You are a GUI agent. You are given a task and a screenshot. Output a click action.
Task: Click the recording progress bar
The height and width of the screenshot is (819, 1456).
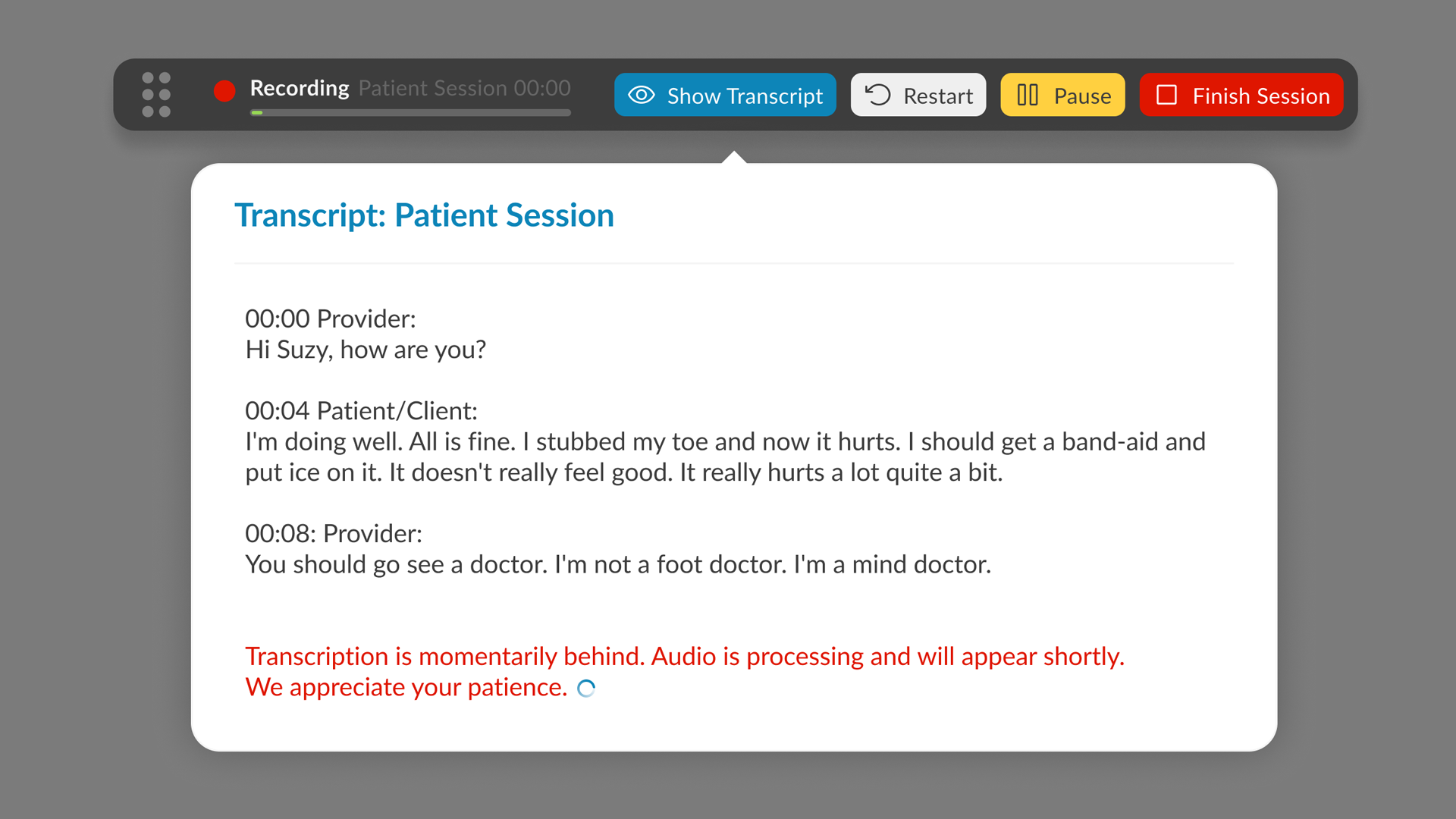[x=410, y=113]
